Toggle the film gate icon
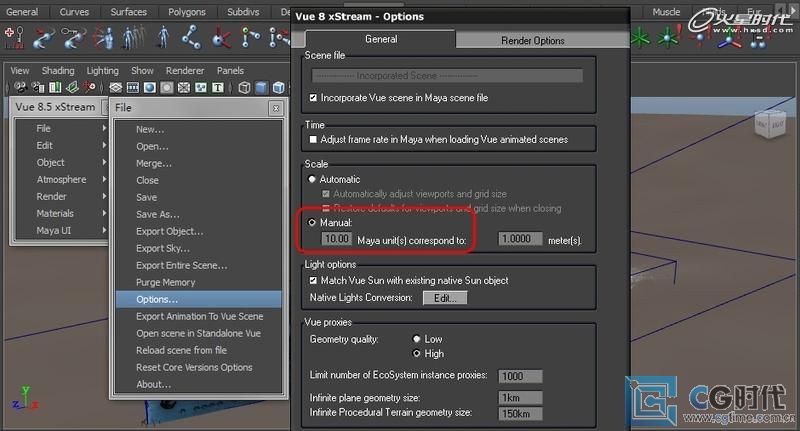Screen dimensions: 800x431 click(133, 88)
